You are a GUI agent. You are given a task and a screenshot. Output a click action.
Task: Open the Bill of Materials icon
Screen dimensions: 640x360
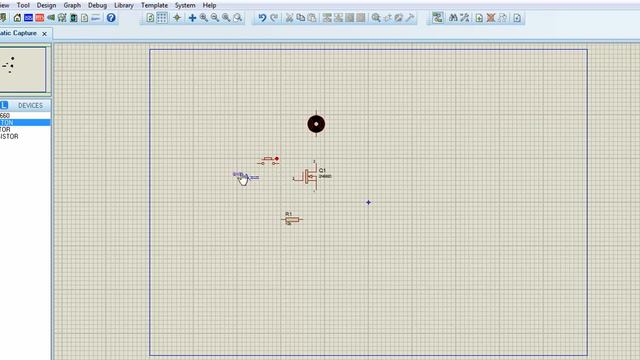[x=73, y=18]
